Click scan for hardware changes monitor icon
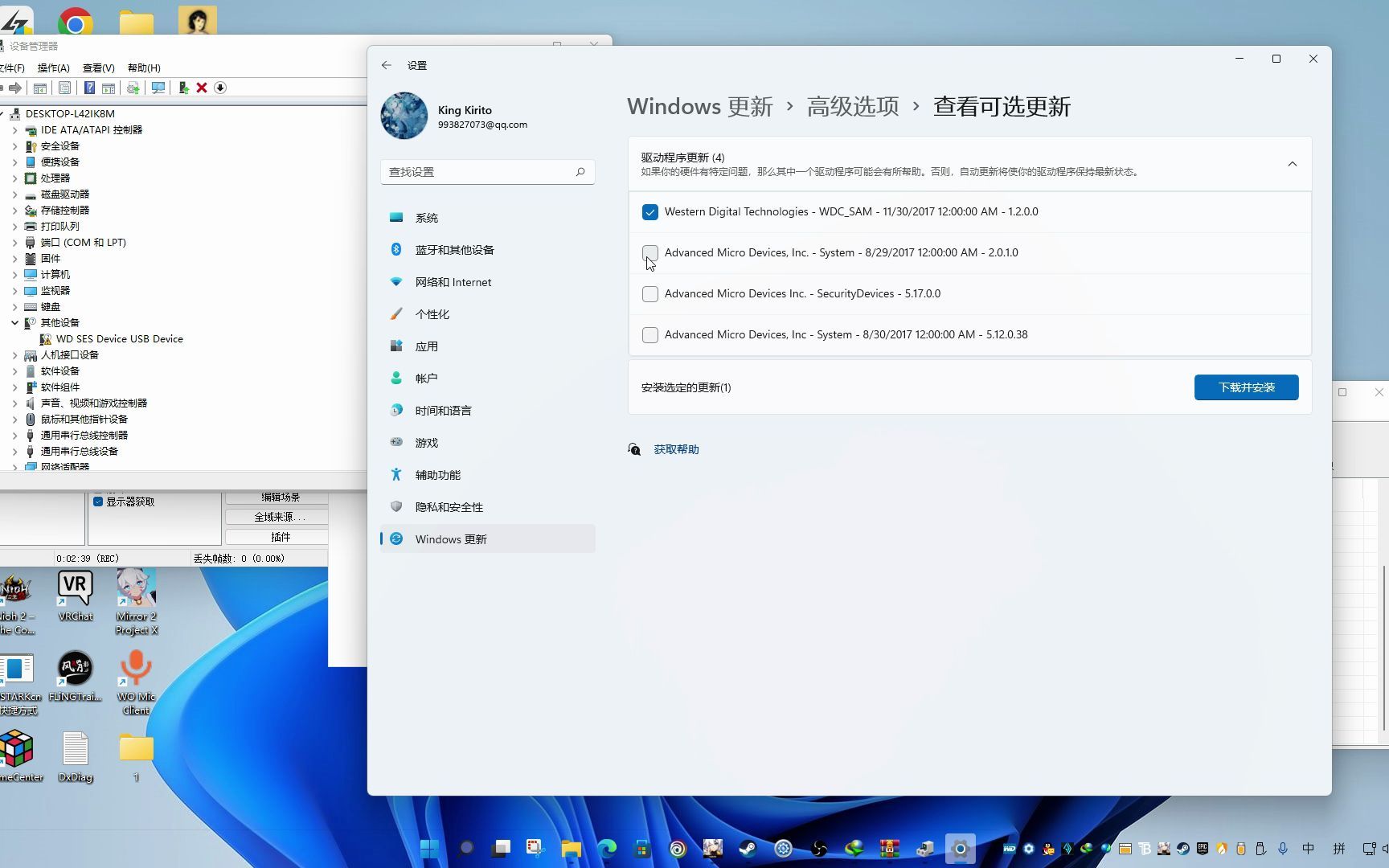This screenshot has height=868, width=1389. click(158, 88)
